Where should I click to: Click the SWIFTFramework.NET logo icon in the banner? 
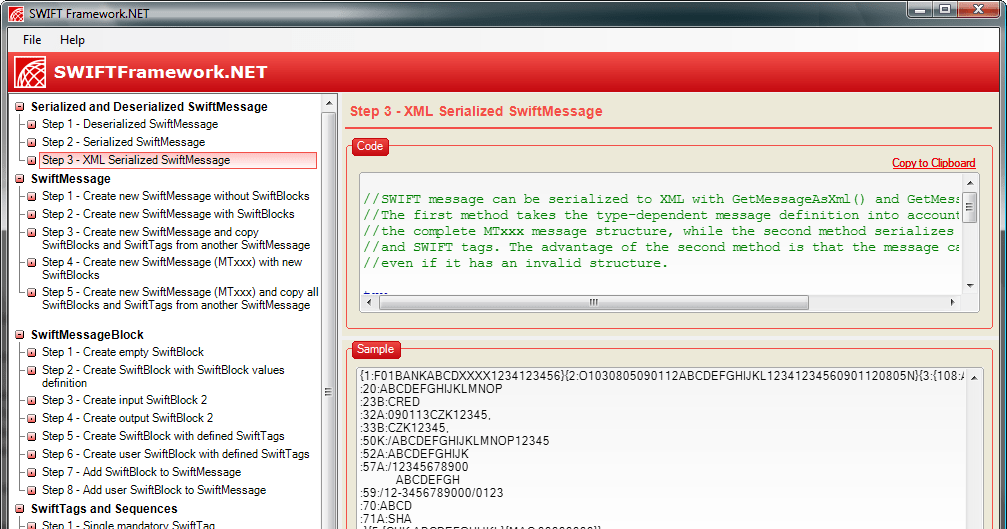pyautogui.click(x=30, y=72)
